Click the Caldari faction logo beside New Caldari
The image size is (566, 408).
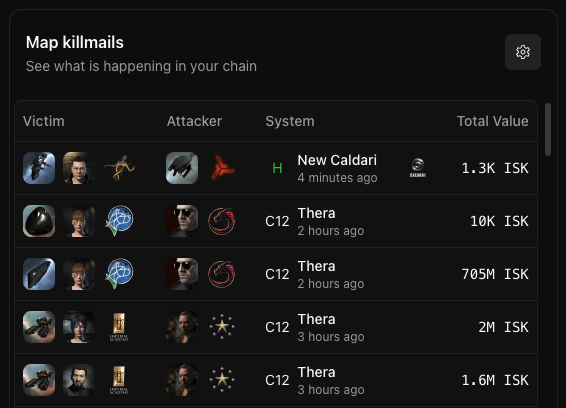tap(418, 168)
